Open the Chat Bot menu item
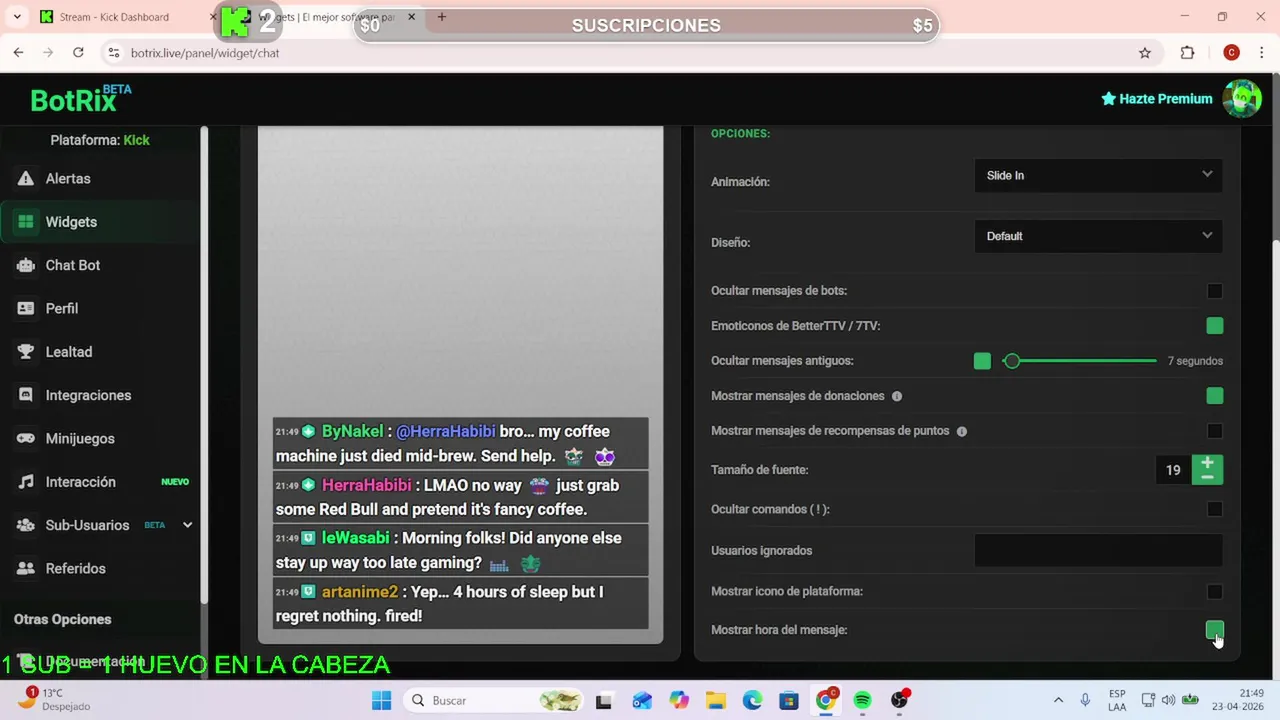Screen dimensions: 1280x720 pos(100,265)
